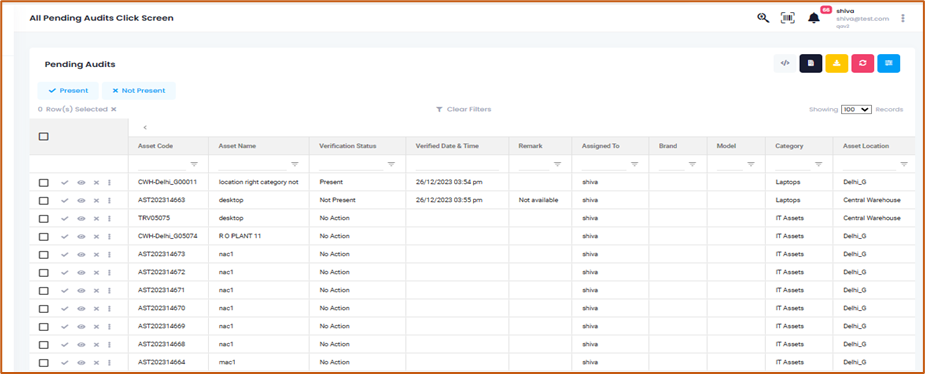Click the yellow download button
Viewport: 925px width, 374px height.
(x=837, y=63)
